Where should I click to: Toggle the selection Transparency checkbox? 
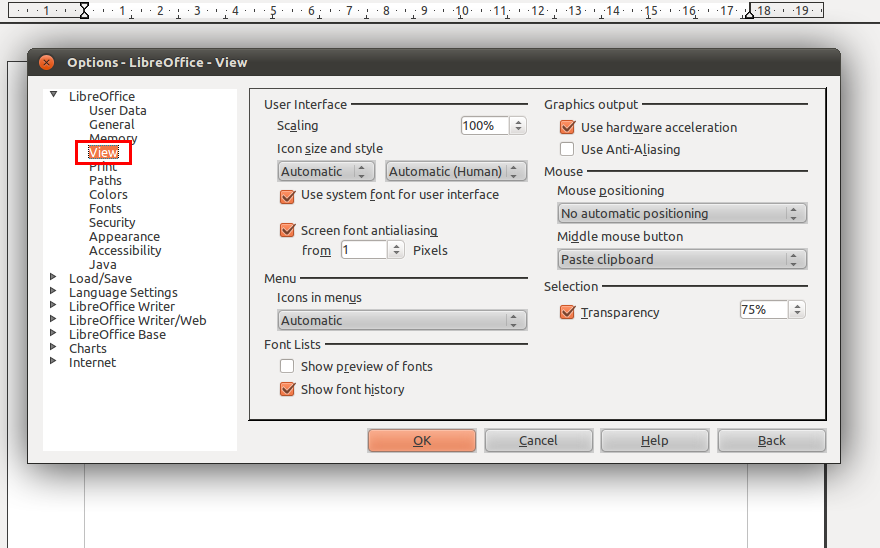(x=567, y=312)
